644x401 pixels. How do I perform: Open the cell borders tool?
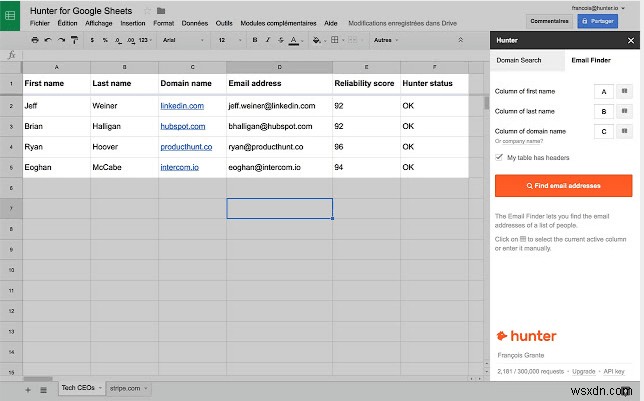tap(335, 40)
